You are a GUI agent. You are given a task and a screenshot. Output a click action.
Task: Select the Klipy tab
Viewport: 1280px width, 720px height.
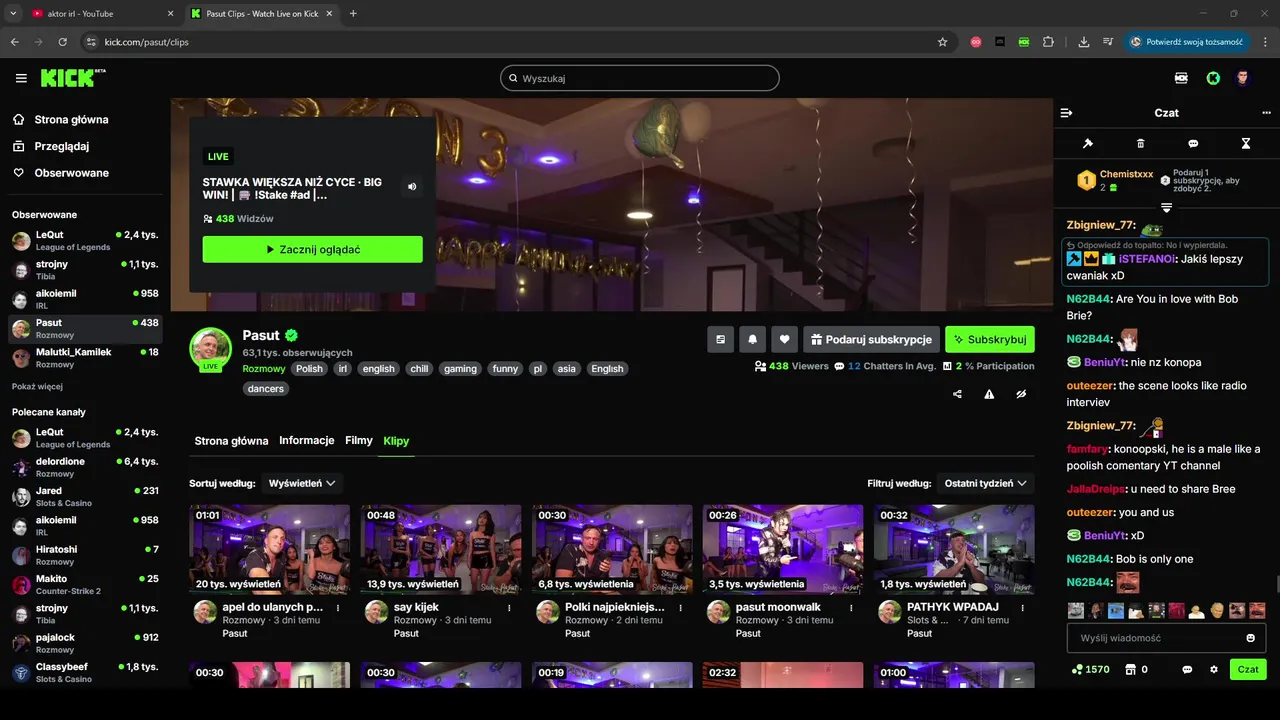coord(396,441)
